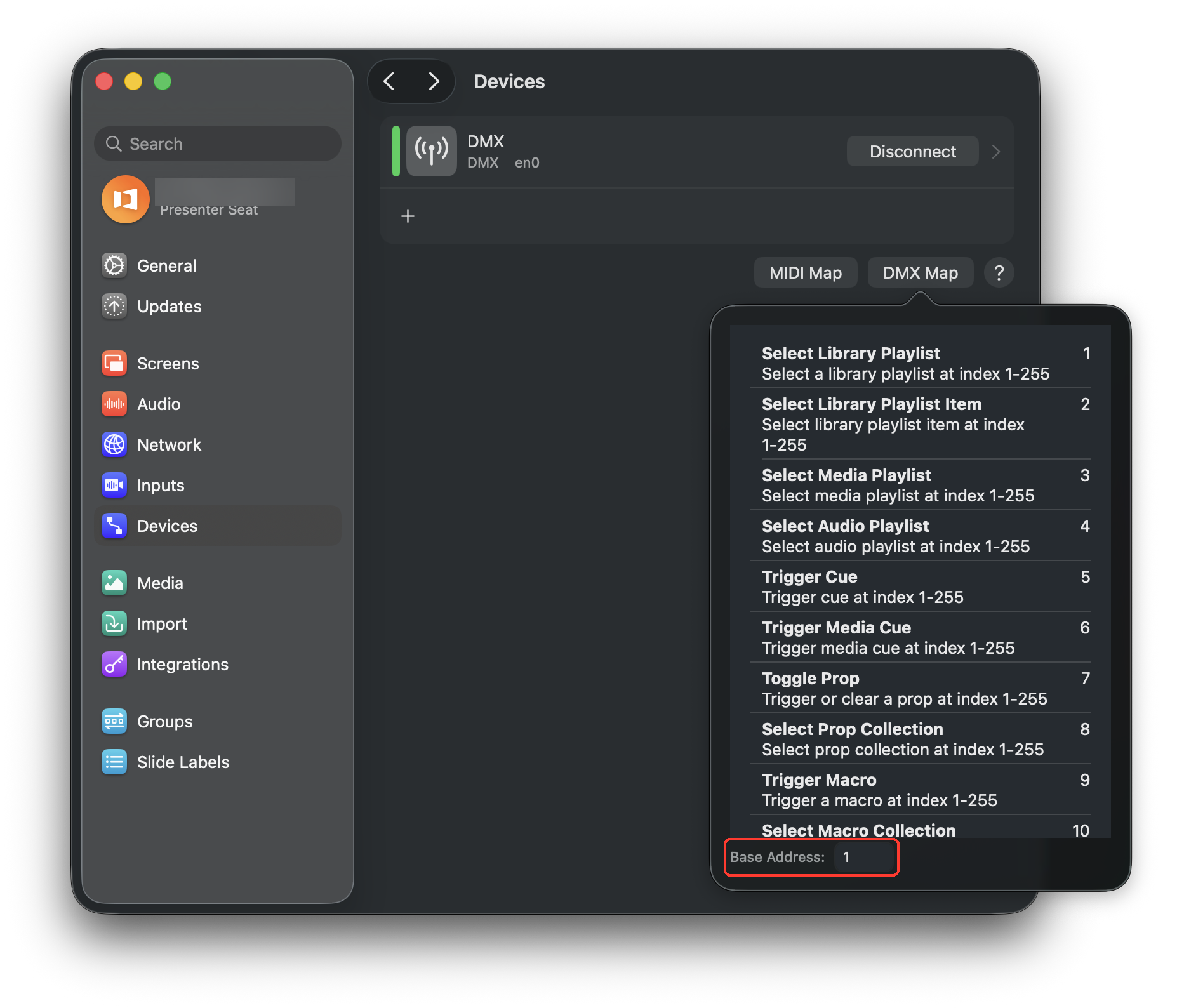
Task: Go forward with the right arrow
Action: [434, 81]
